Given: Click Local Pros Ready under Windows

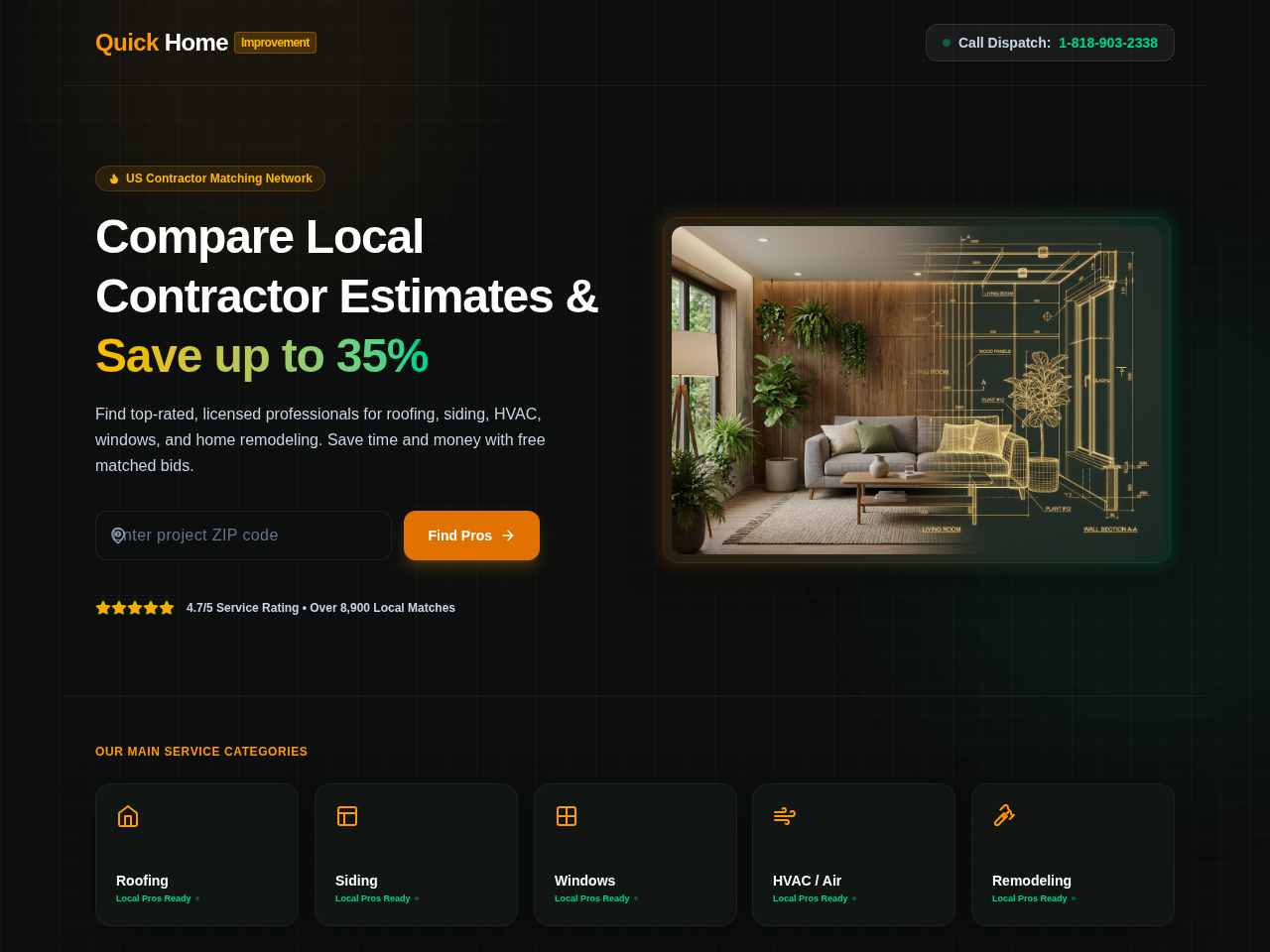Looking at the screenshot, I should (592, 898).
